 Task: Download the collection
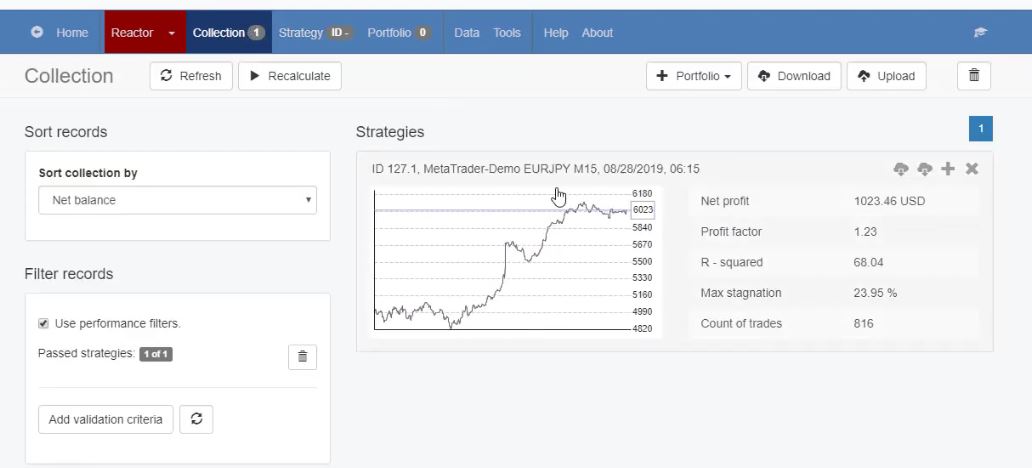coord(794,76)
